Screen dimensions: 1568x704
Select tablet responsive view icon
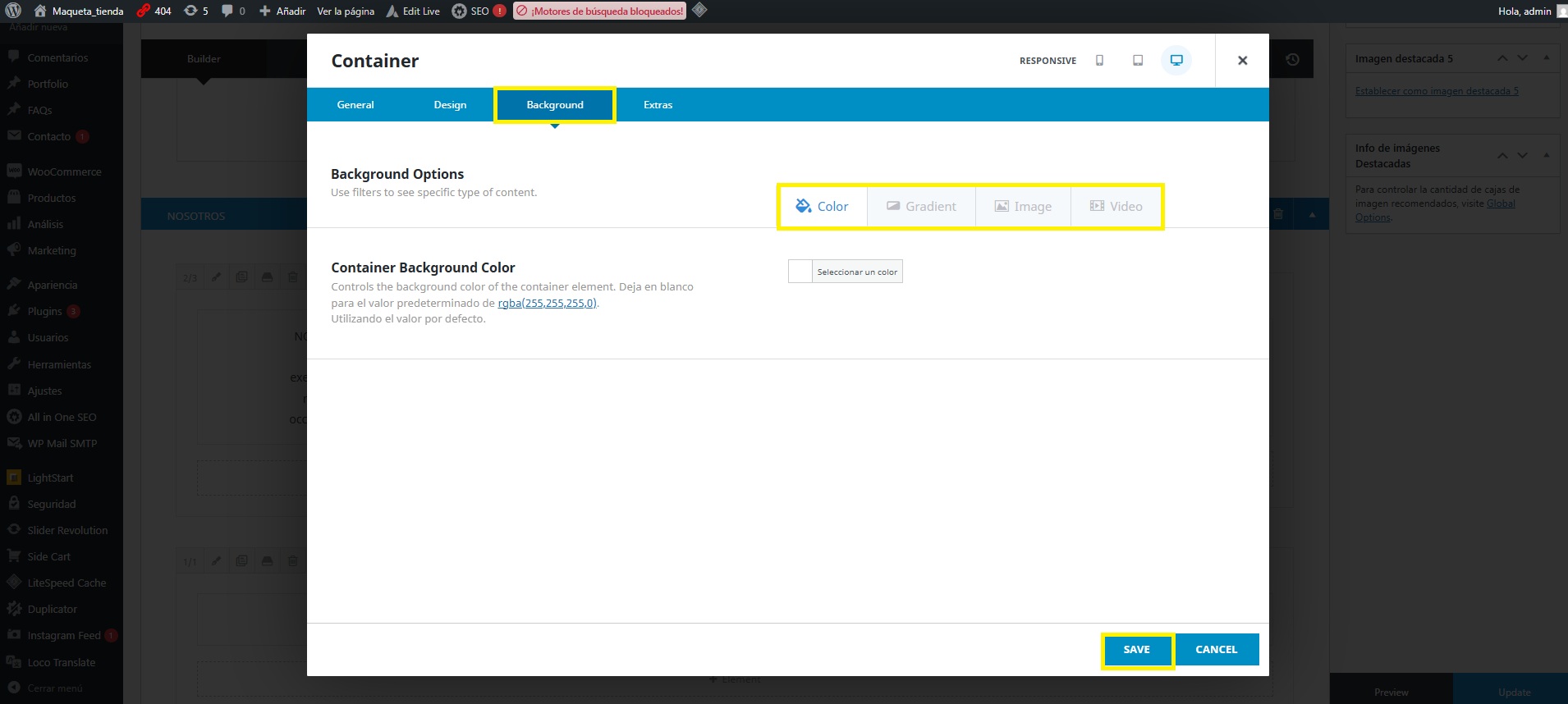tap(1138, 61)
